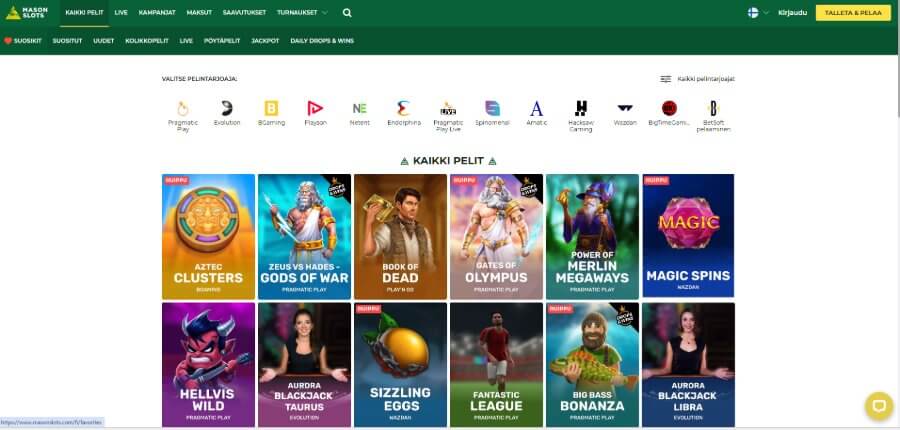The image size is (900, 430).
Task: Click the Finnish flag language icon
Action: tap(753, 13)
